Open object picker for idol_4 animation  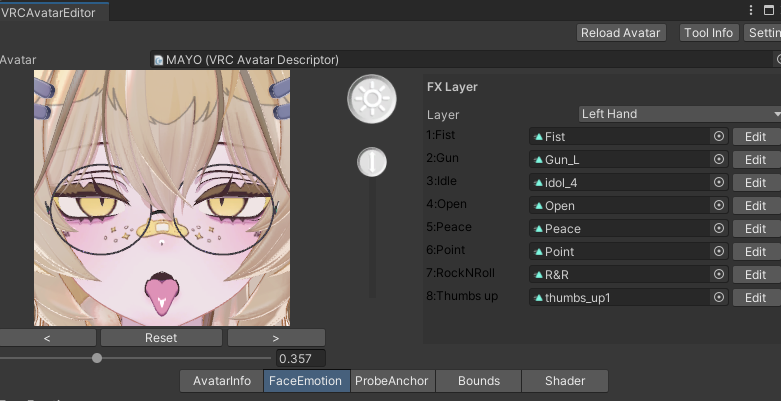coord(719,182)
